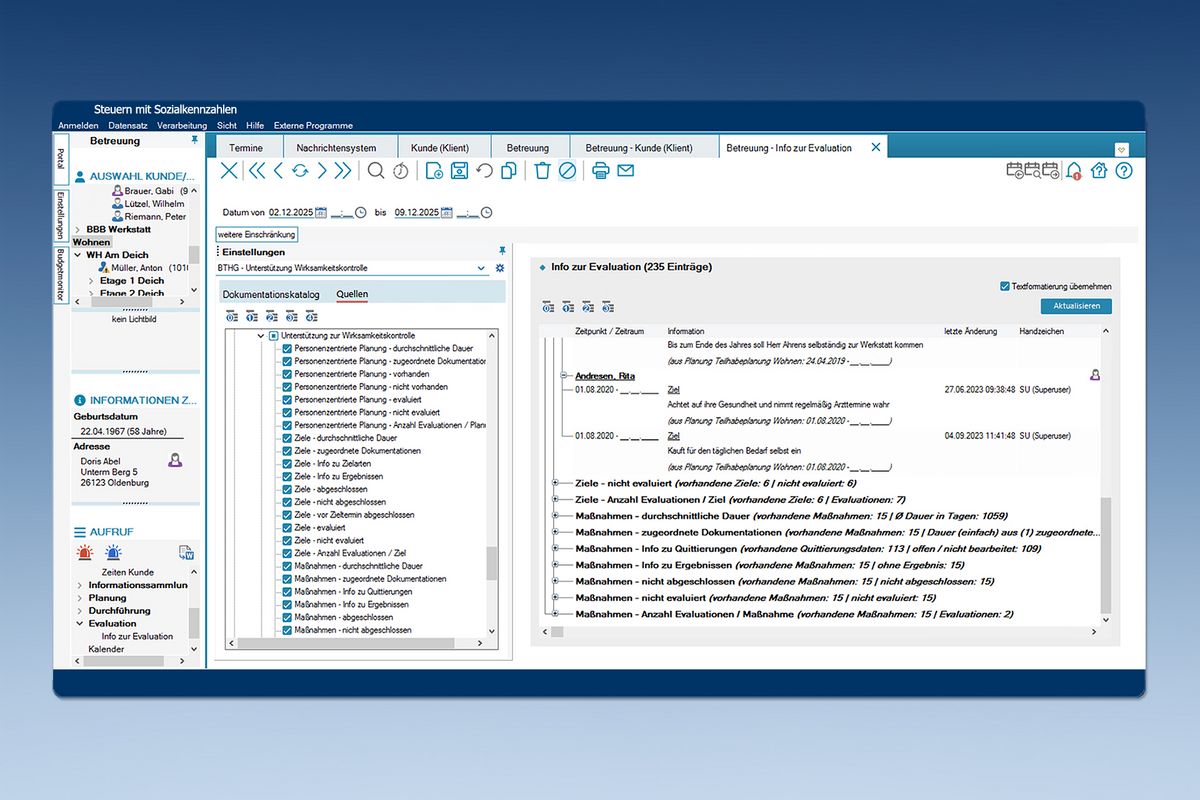This screenshot has height=800, width=1200.
Task: Click the refresh arrows toolbar icon
Action: point(300,171)
